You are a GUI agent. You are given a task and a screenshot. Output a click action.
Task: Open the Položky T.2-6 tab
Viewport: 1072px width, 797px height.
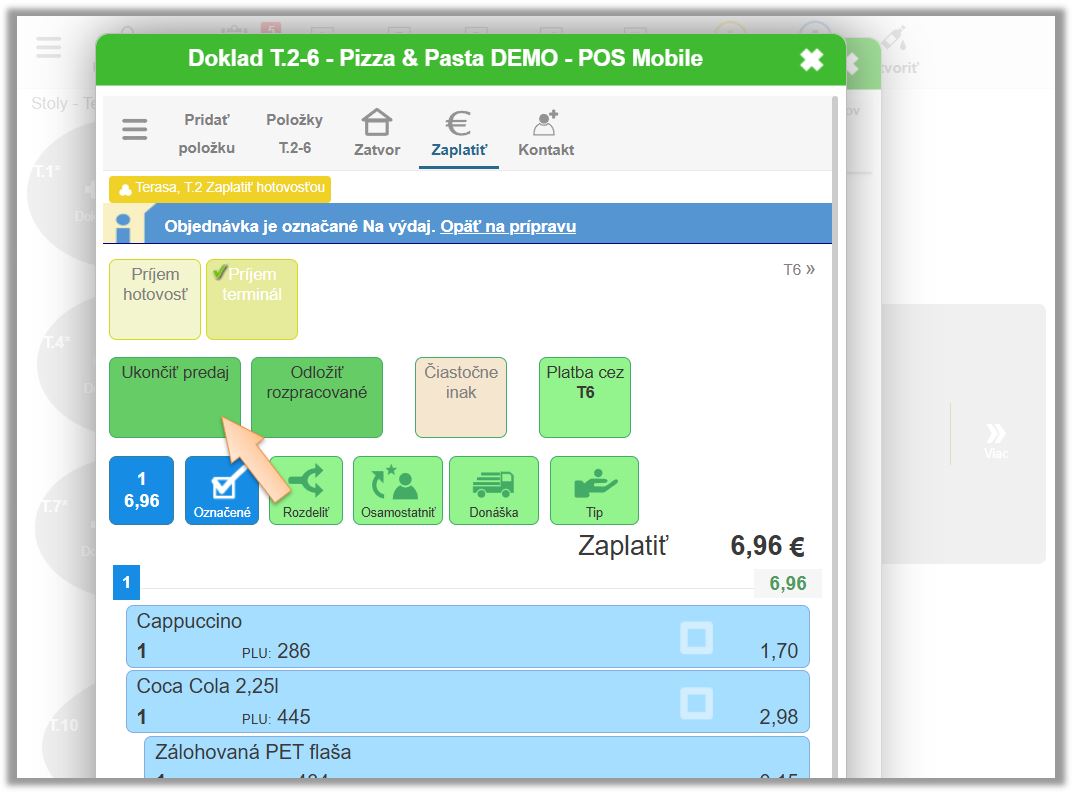[294, 132]
